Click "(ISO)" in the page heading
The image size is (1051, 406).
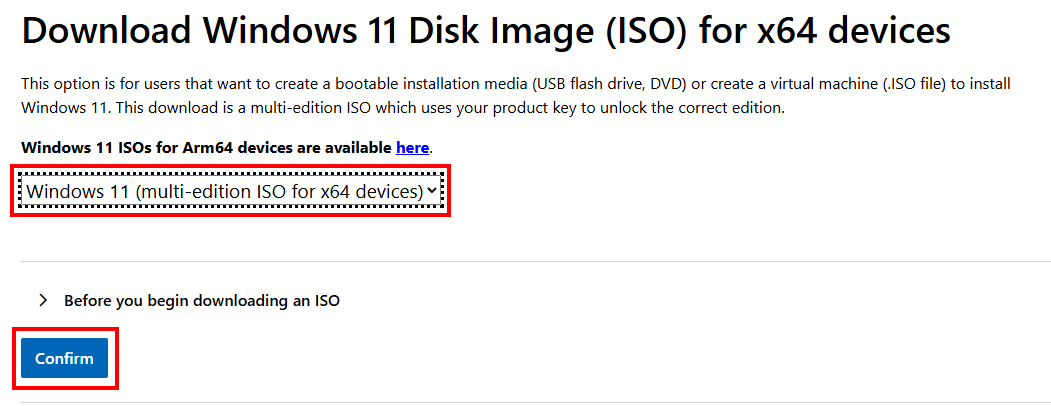646,32
